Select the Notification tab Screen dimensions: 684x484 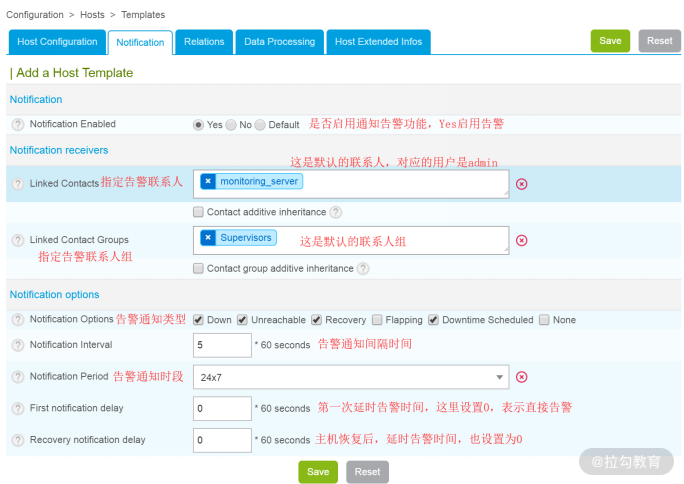140,43
